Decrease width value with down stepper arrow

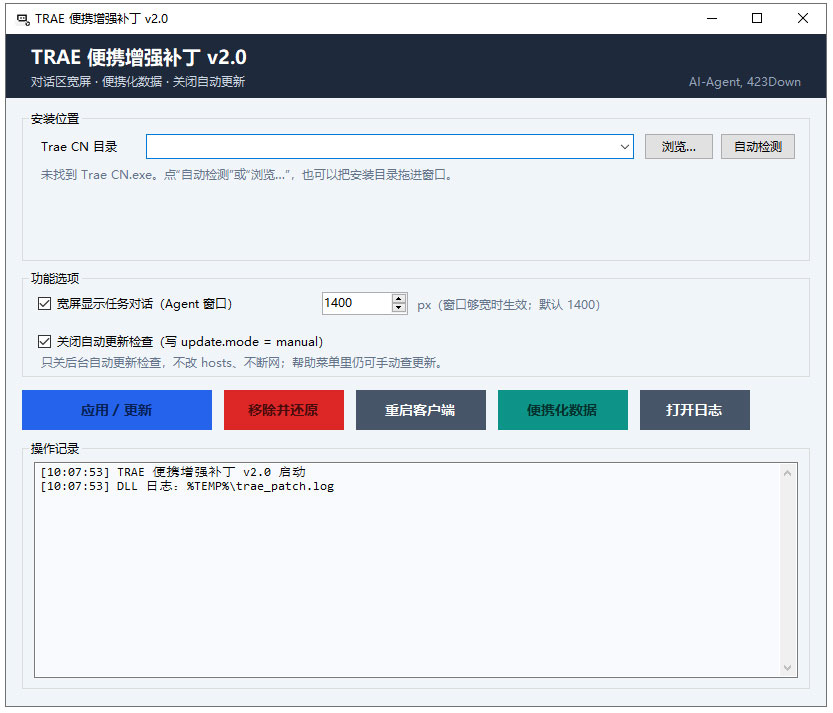[x=399, y=308]
